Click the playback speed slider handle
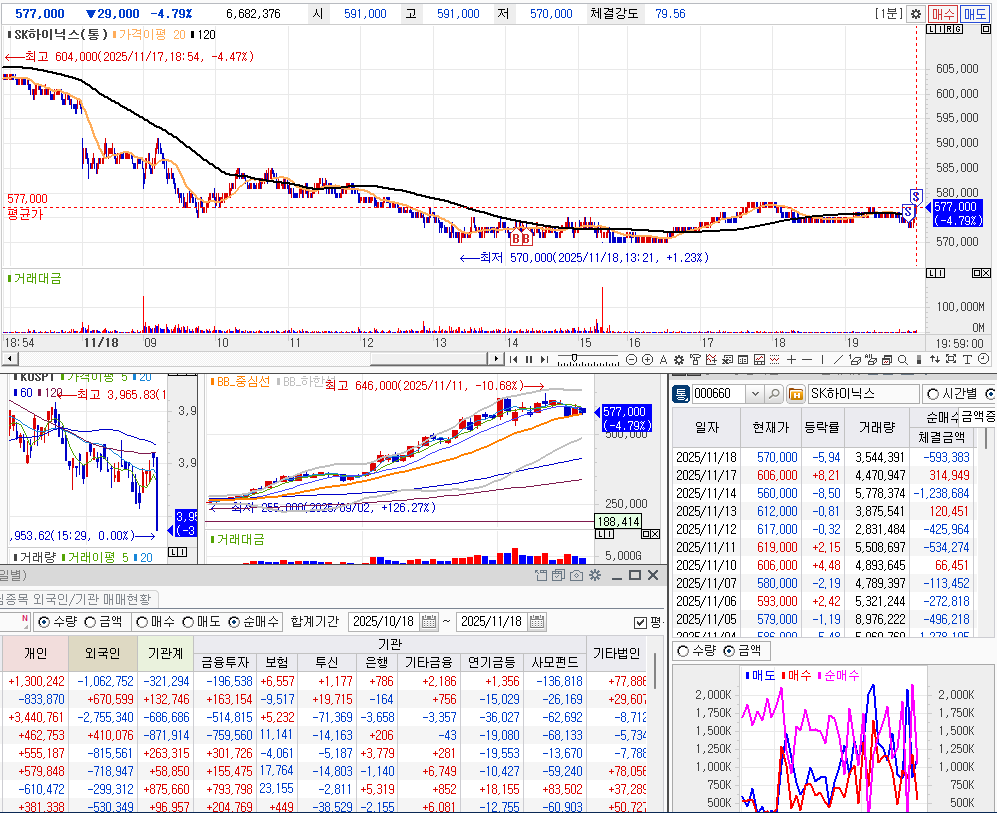Screen dimensions: 997x813 (x=574, y=357)
